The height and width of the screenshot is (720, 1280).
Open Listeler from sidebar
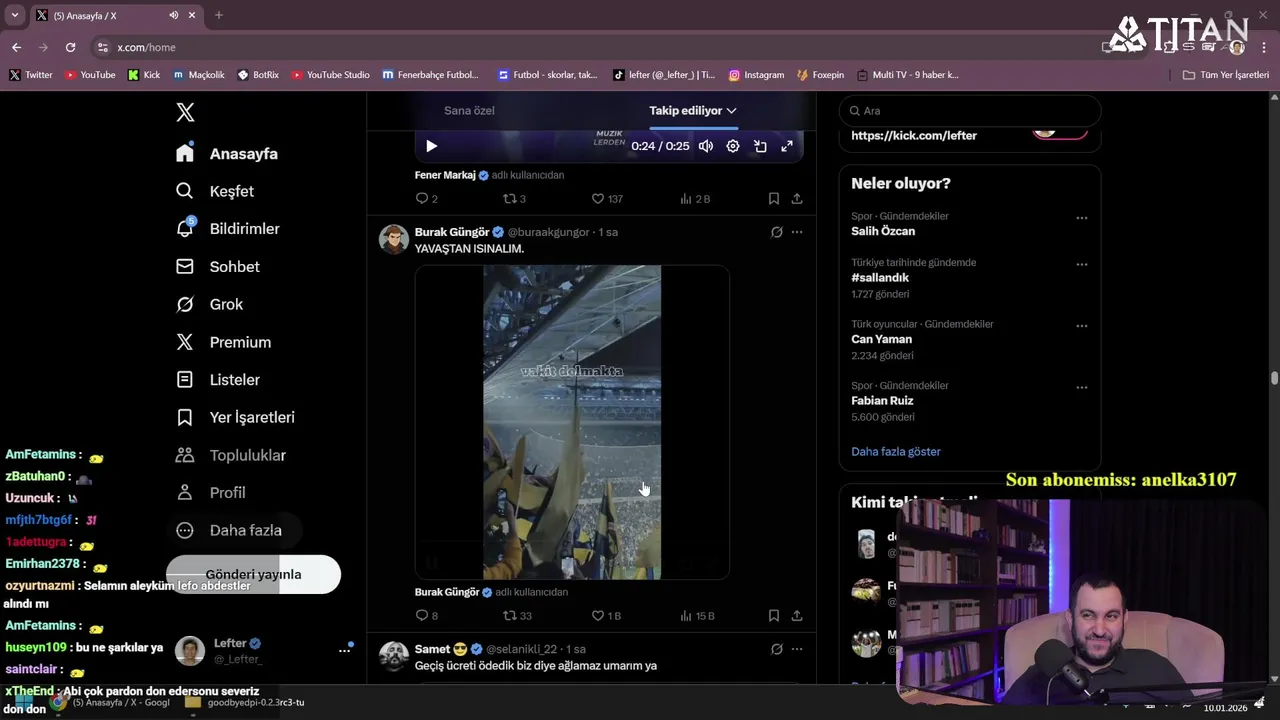[x=218, y=380]
